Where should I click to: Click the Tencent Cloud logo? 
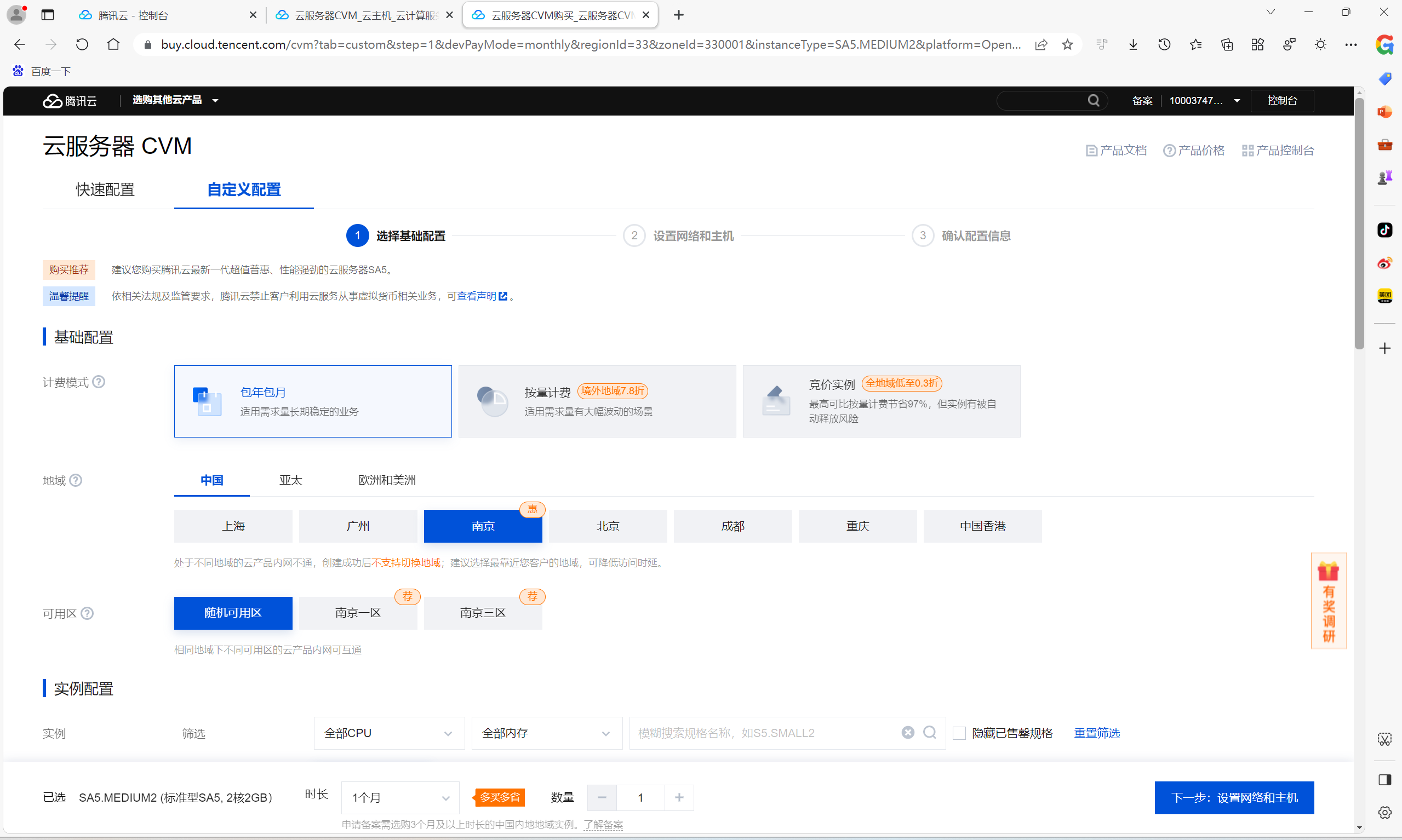(70, 101)
